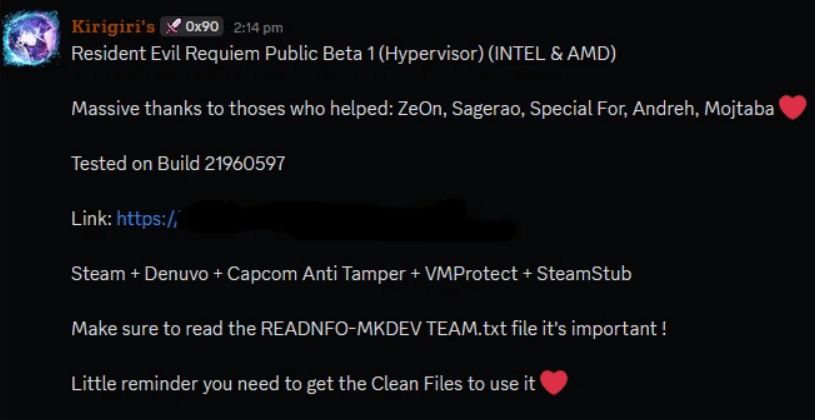The width and height of the screenshot is (815, 420).
Task: Click the "Massive thanks" credits line
Action: 422,109
